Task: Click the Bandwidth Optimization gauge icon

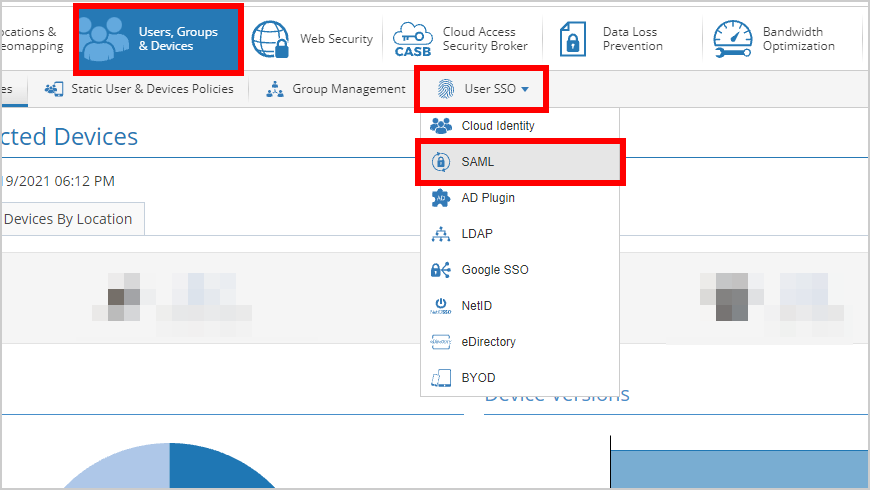Action: pos(732,39)
